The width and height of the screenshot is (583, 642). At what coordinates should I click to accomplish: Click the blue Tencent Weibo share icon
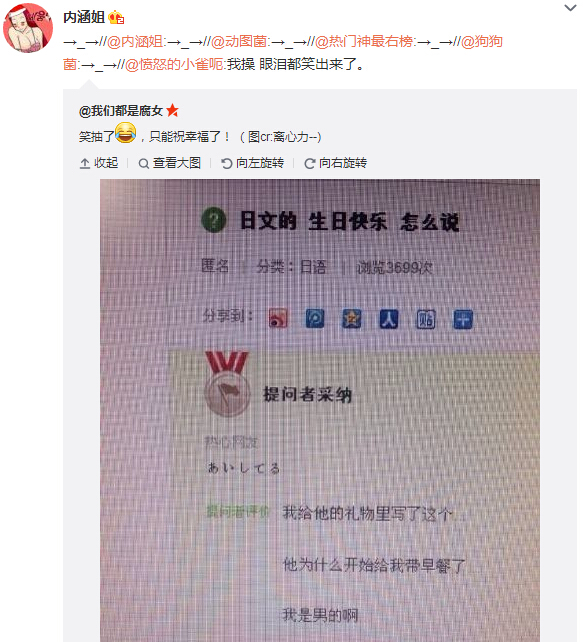[x=315, y=318]
